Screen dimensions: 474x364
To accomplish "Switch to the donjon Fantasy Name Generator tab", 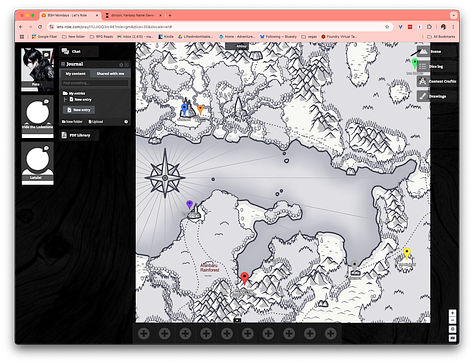I will click(x=134, y=15).
